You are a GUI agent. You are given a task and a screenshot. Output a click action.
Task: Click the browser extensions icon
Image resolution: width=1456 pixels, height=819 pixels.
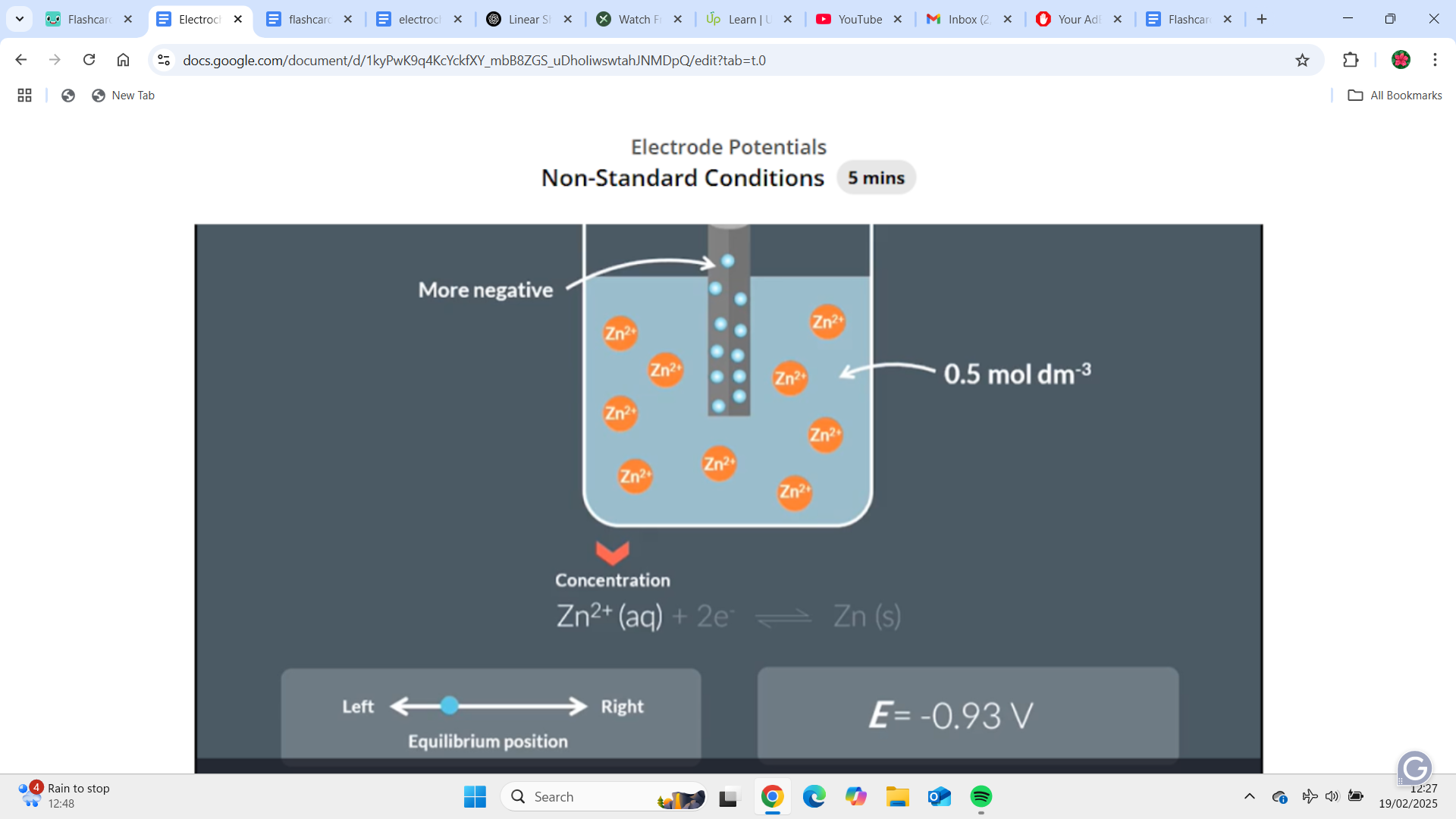pyautogui.click(x=1351, y=60)
